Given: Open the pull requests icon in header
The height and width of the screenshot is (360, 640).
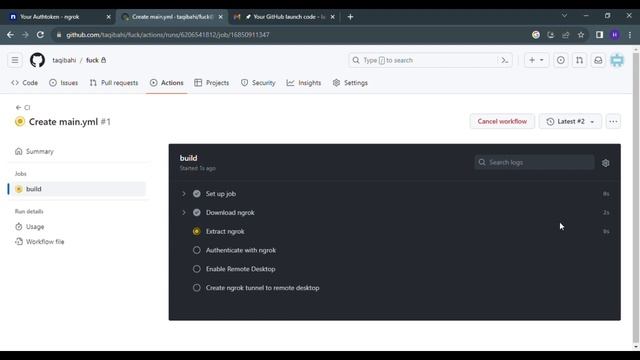Looking at the screenshot, I should pos(579,60).
